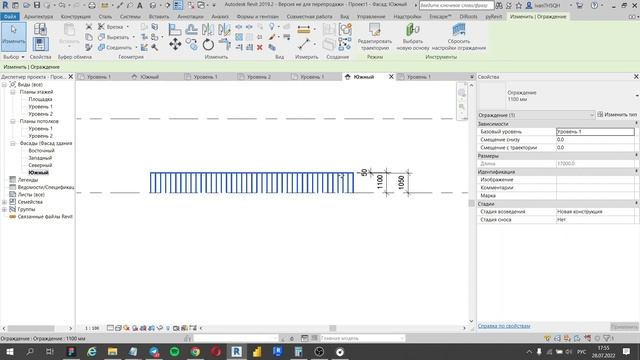Open the Ограждение (1) filter dropdown
The width and height of the screenshot is (640, 360).
click(536, 115)
